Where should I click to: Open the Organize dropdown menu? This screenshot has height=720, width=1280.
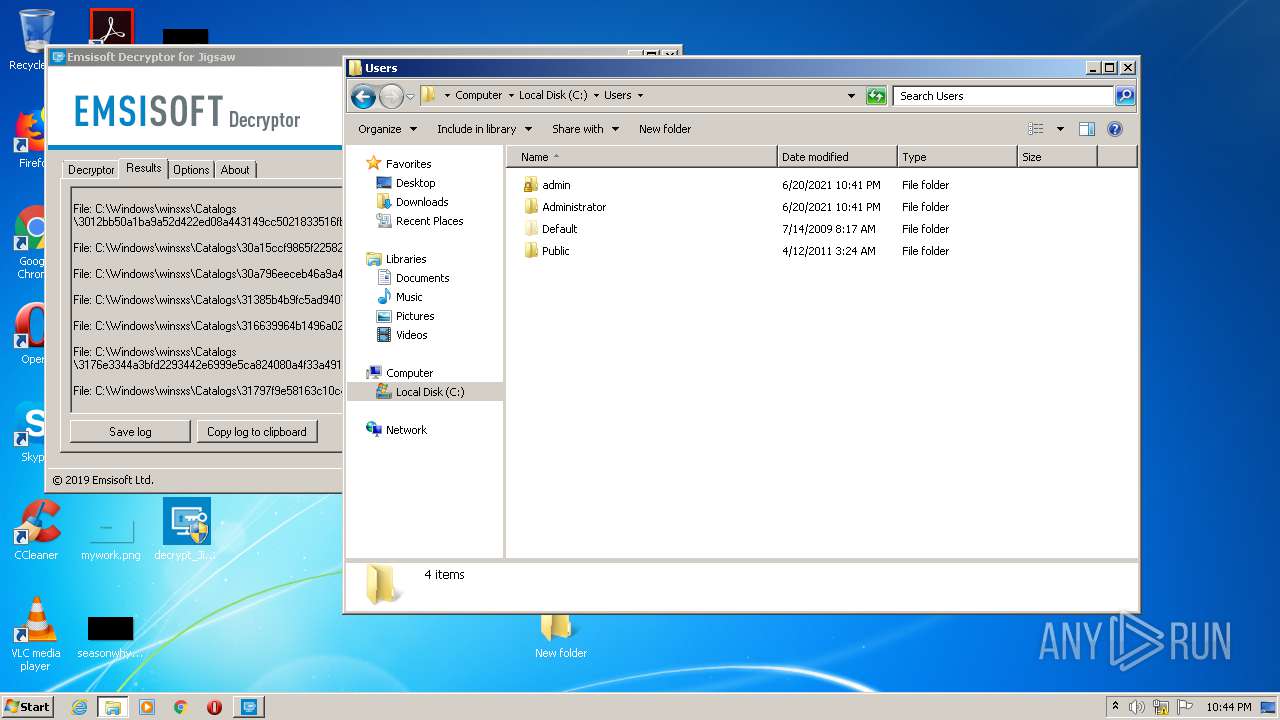(387, 129)
